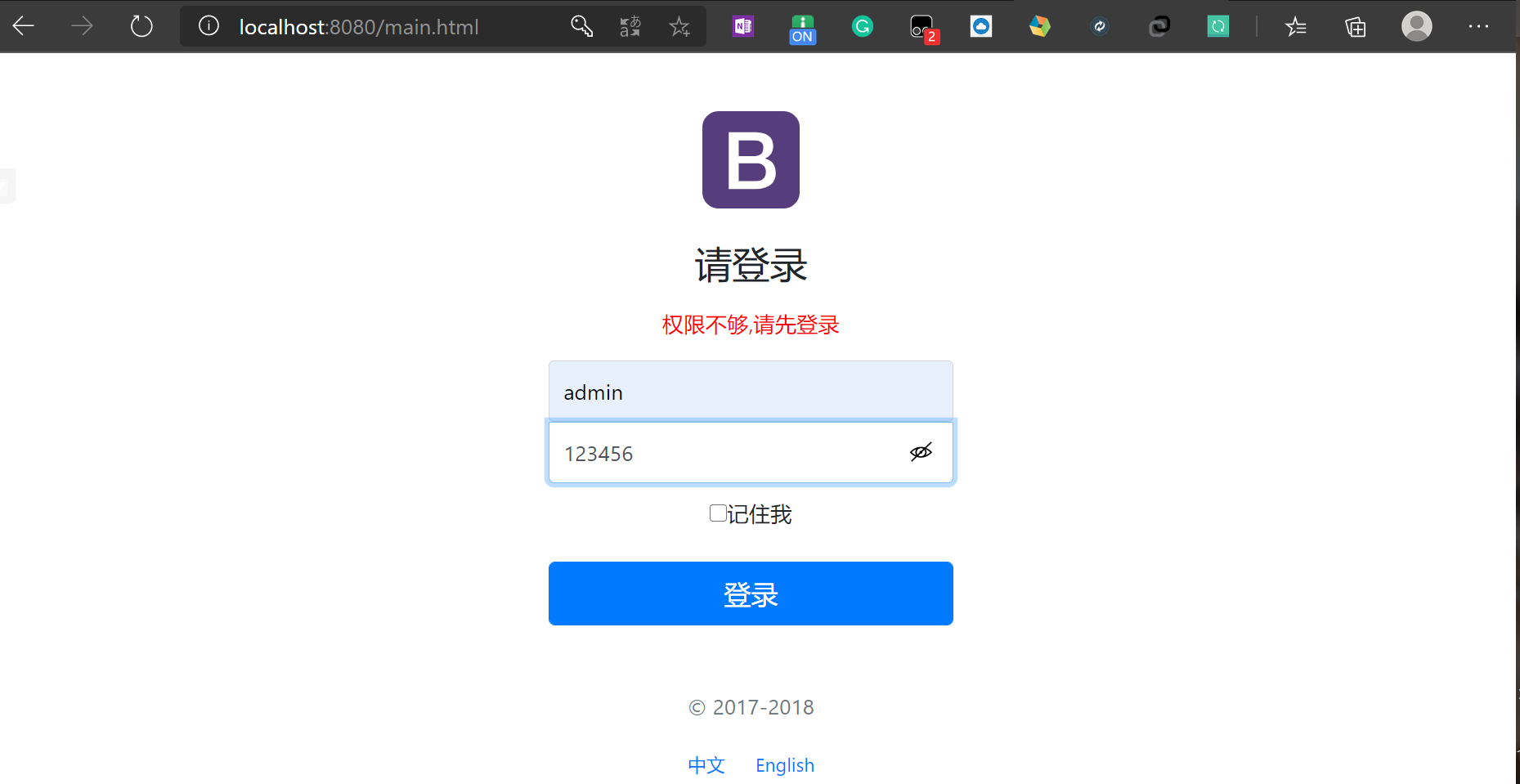Open the browser settings ellipsis menu
The width and height of the screenshot is (1520, 784).
[x=1478, y=26]
